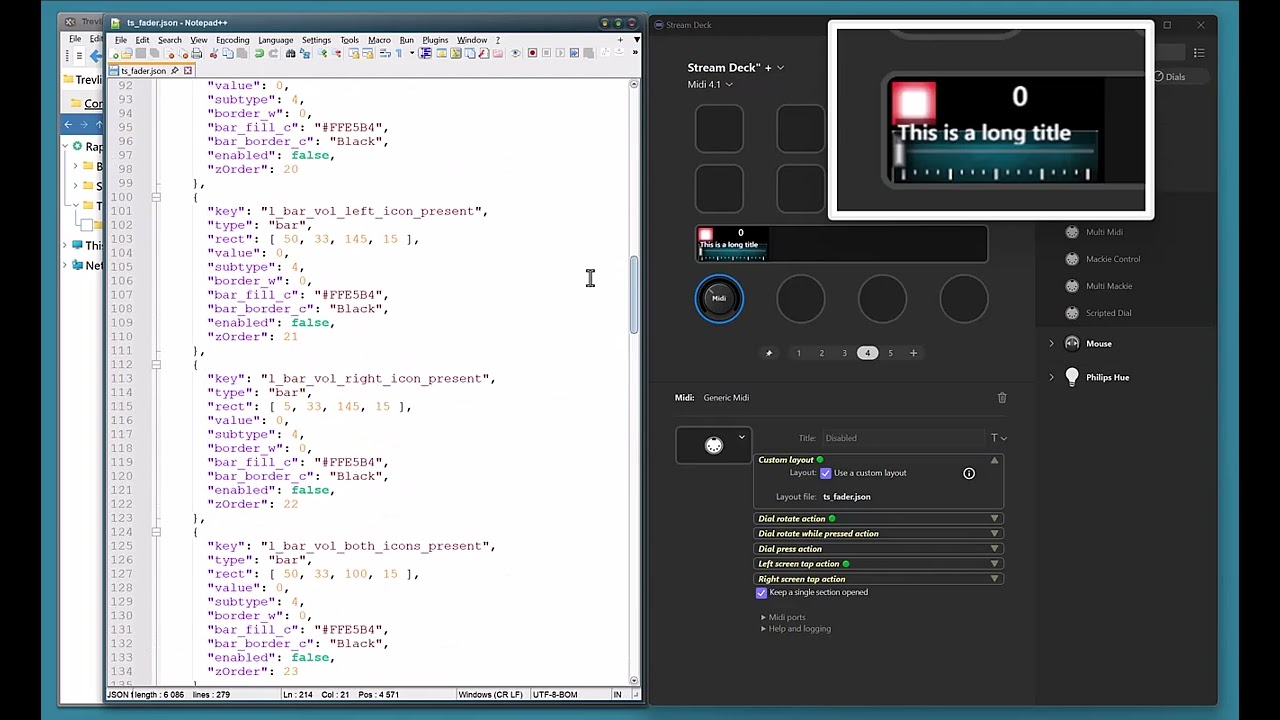The image size is (1280, 720).
Task: Click the Find binoculars icon in Notepad++
Action: point(290,53)
